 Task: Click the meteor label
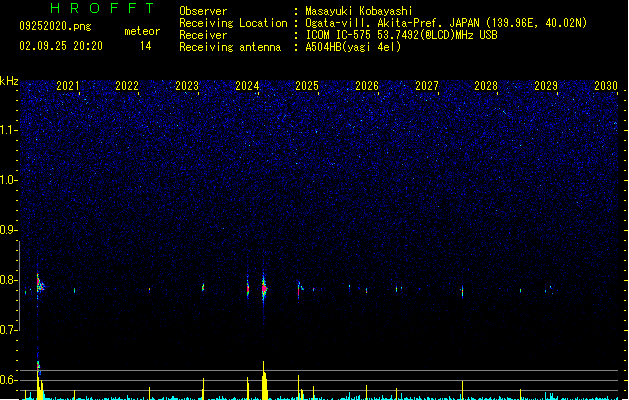142,31
